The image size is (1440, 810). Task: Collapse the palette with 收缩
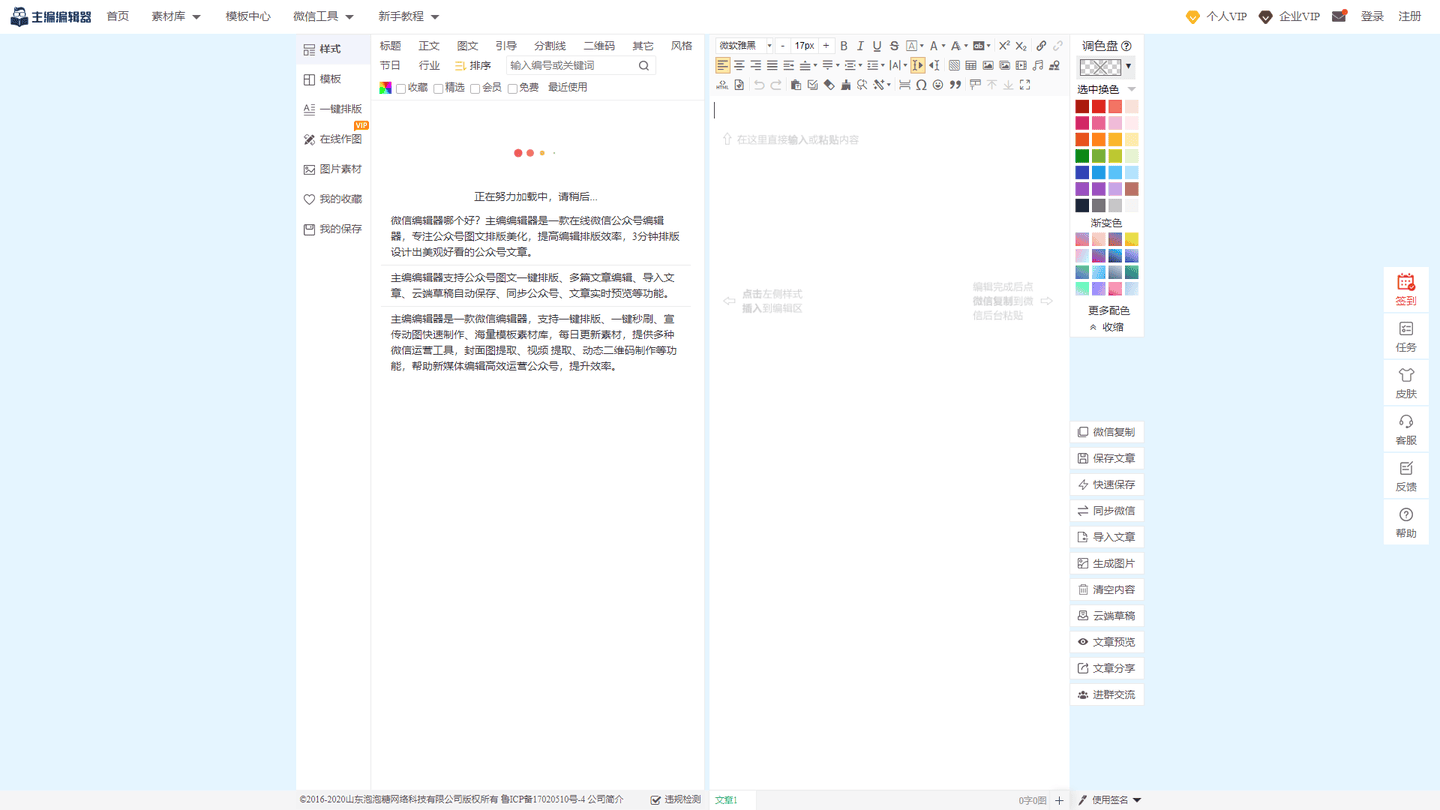coord(1106,327)
